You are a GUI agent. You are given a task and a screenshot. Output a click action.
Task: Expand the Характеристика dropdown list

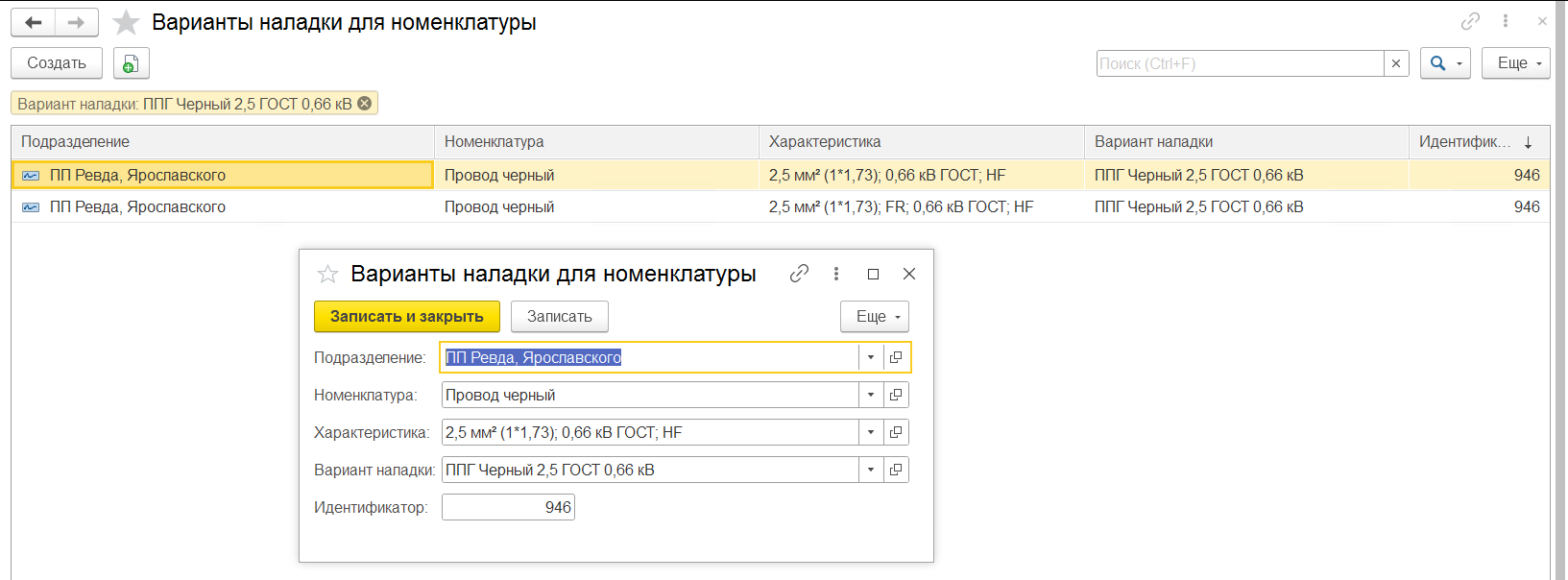coord(871,432)
